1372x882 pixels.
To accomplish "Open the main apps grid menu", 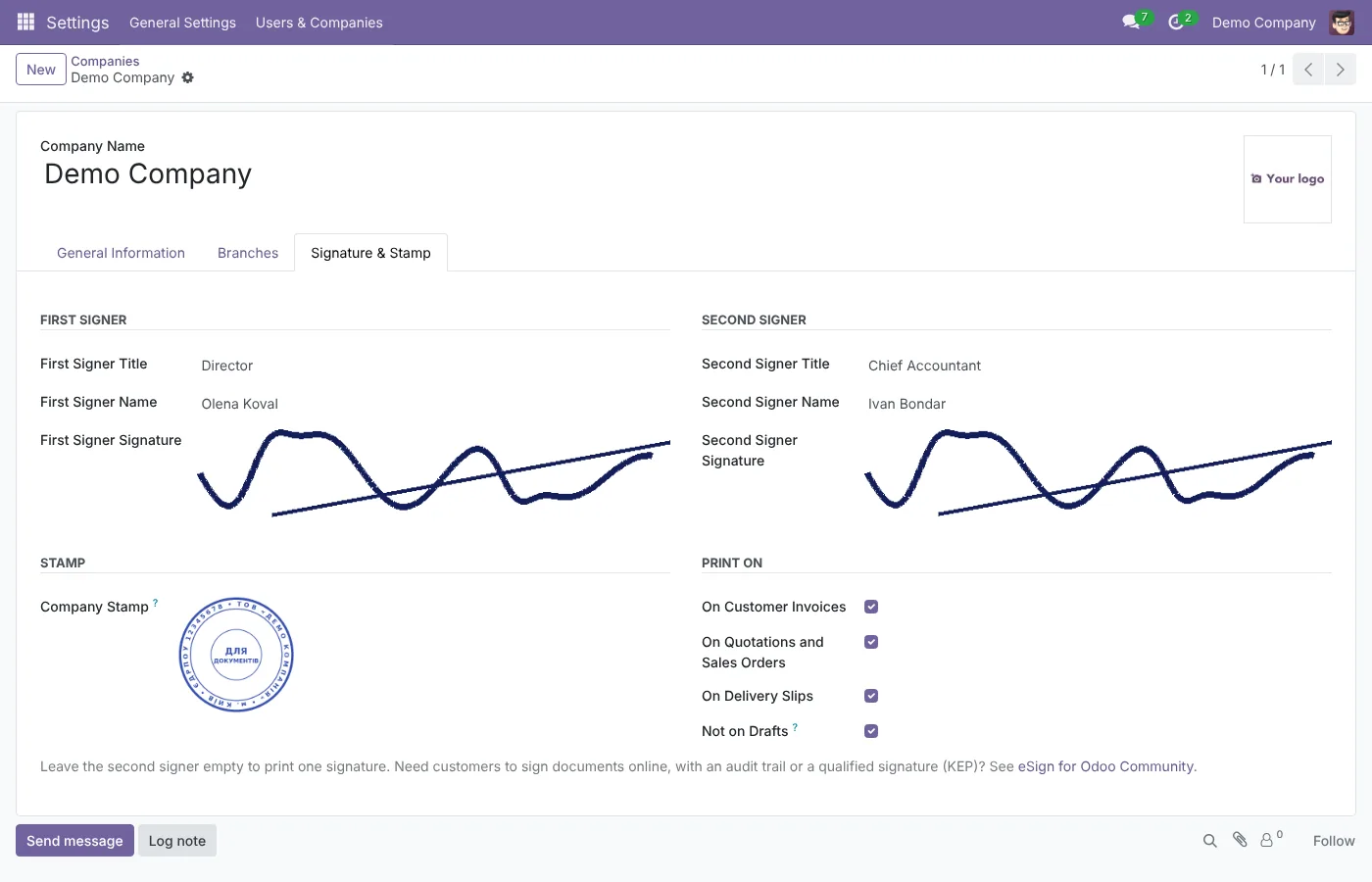I will 26,22.
